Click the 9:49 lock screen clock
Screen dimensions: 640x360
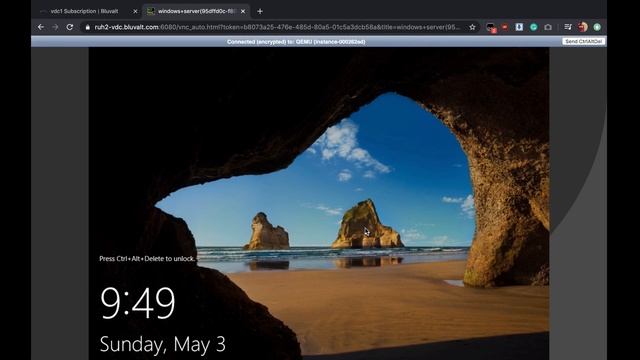[138, 302]
